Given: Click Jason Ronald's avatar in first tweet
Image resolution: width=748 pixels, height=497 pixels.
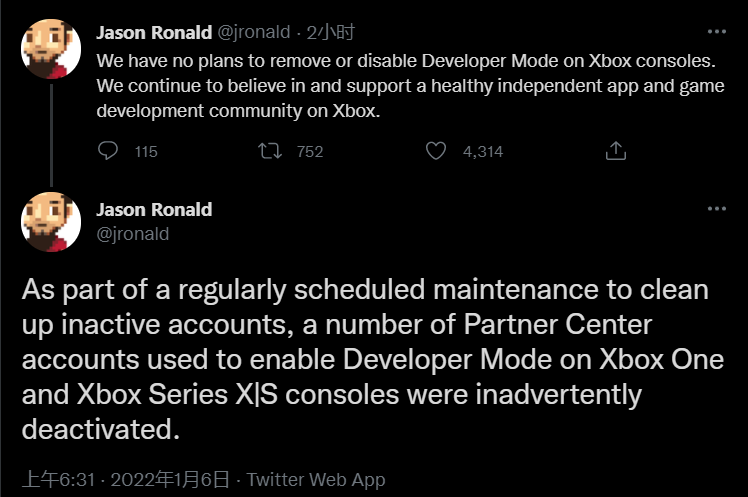Looking at the screenshot, I should click(x=51, y=51).
